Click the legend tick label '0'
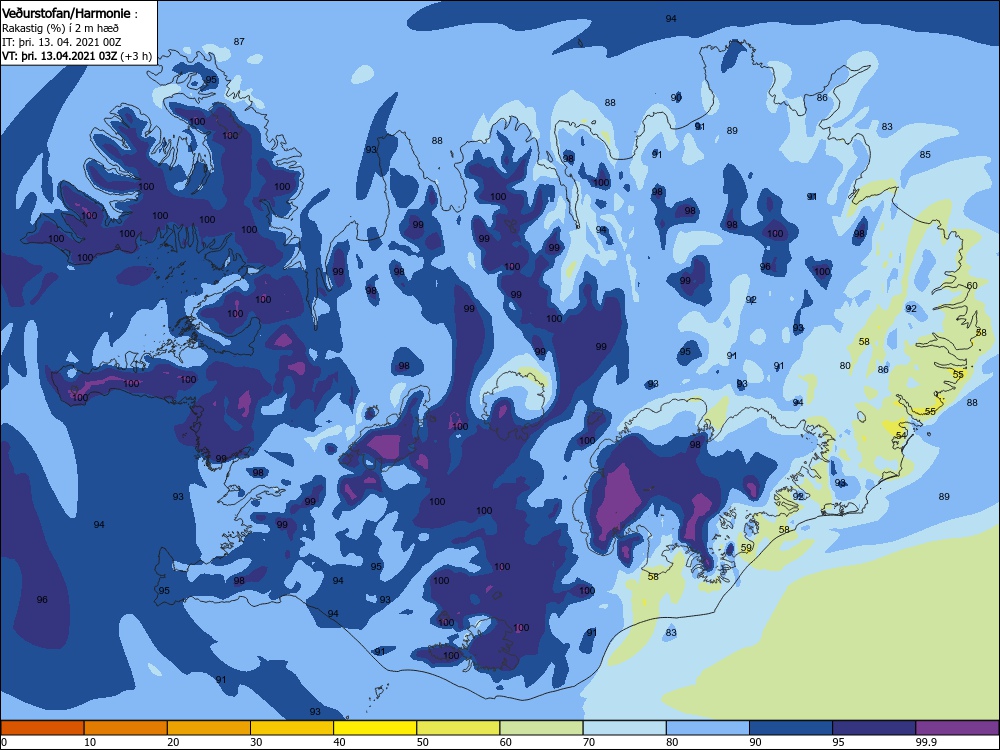Screen dimensions: 1000x750 [4, 742]
